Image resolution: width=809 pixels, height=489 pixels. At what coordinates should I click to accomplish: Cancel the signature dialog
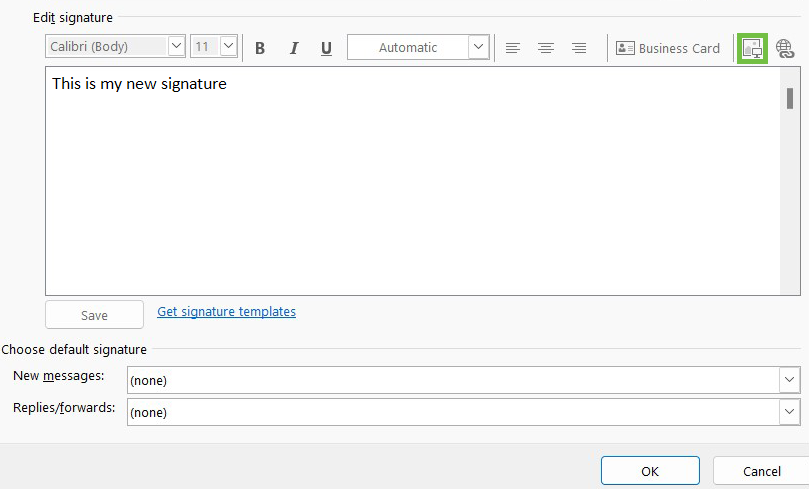tap(762, 471)
